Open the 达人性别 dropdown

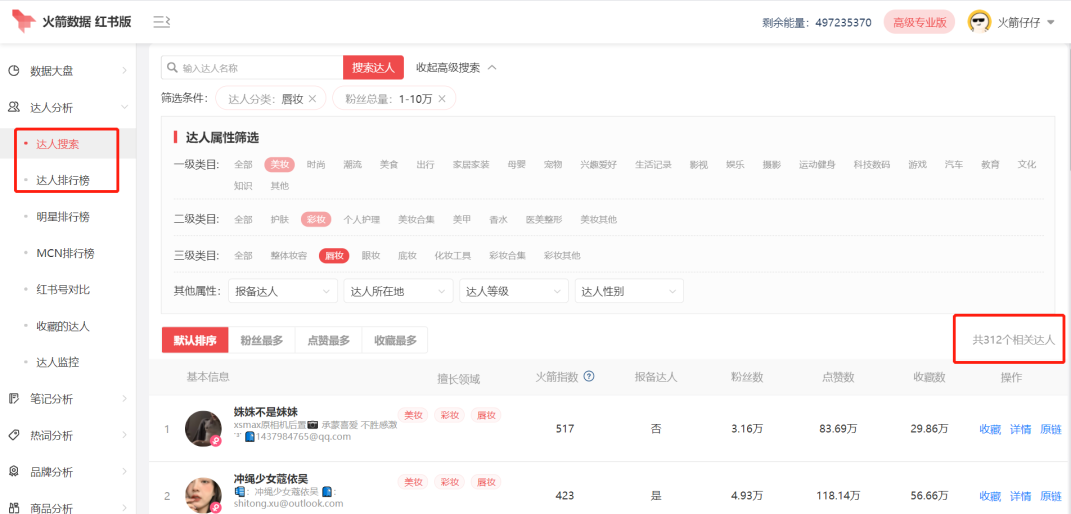[x=629, y=291]
